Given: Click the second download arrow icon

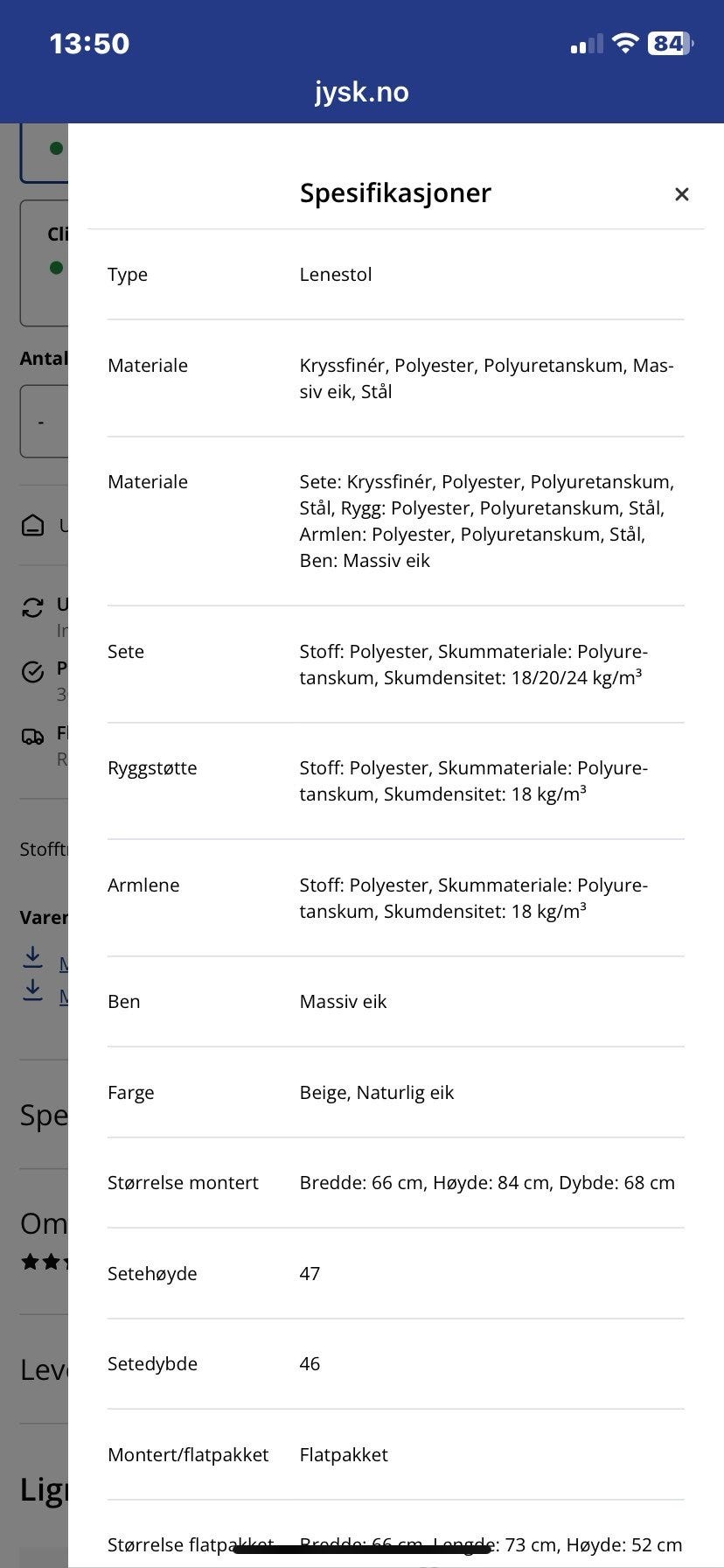Looking at the screenshot, I should click(33, 990).
